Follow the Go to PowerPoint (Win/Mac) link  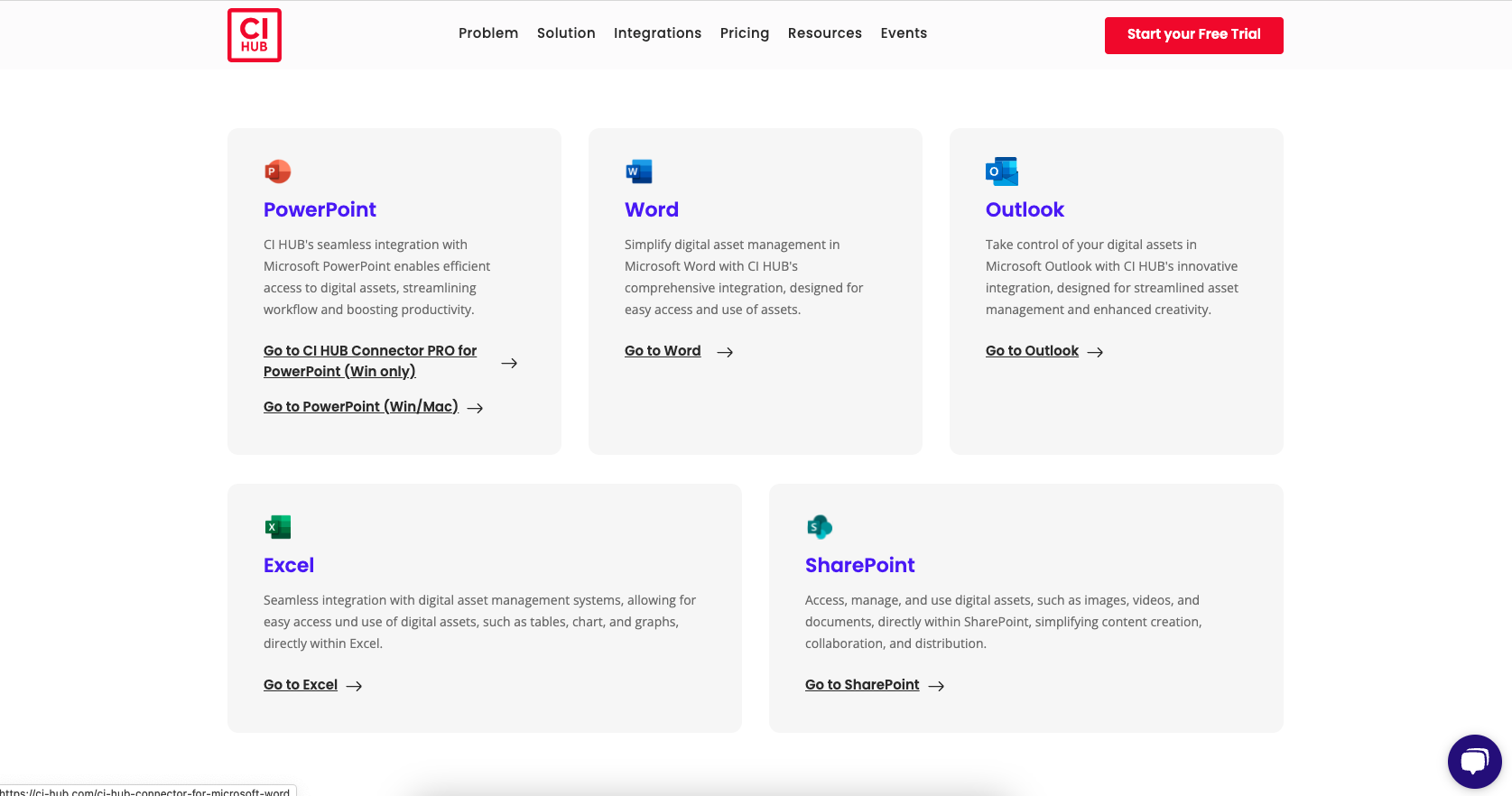click(360, 407)
